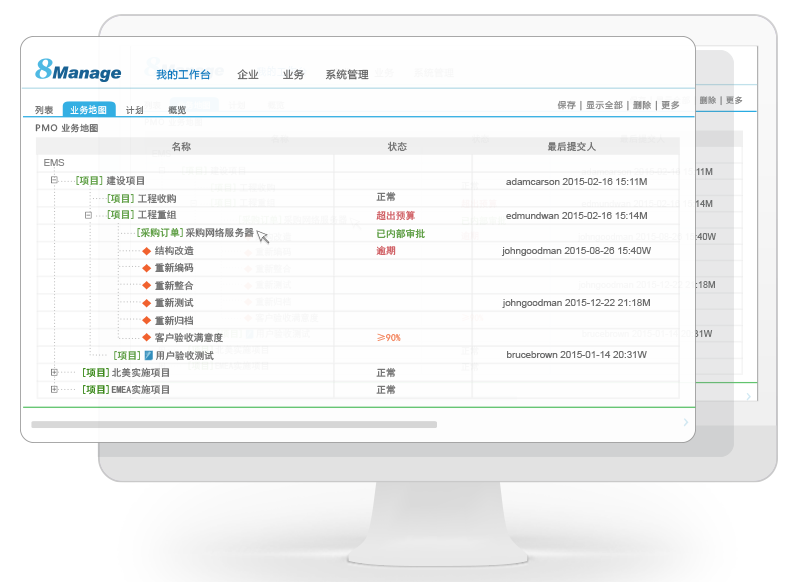Select 企业 in the top navigation
Image resolution: width=806 pixels, height=582 pixels.
click(x=247, y=74)
